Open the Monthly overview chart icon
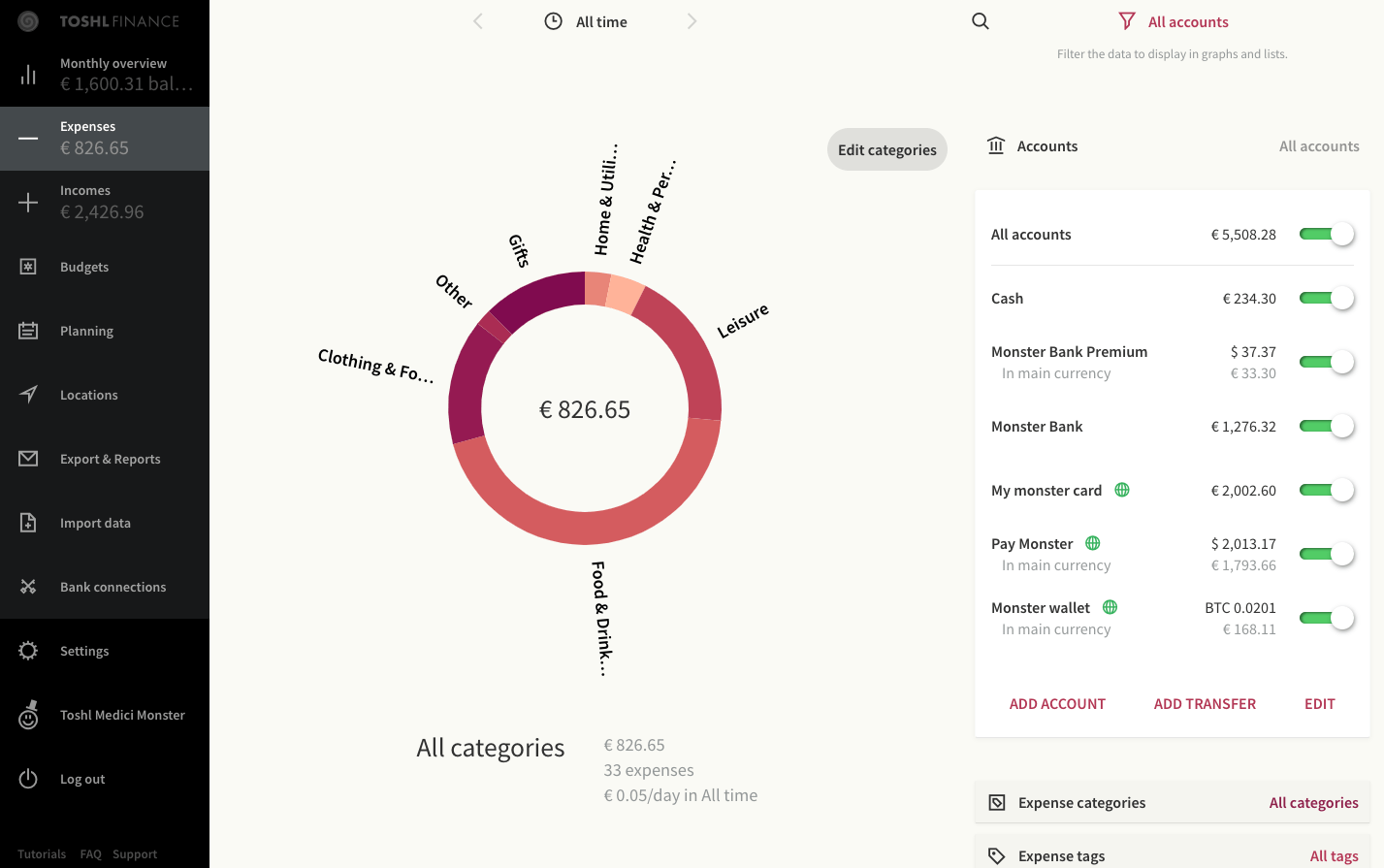The image size is (1384, 868). (x=29, y=73)
